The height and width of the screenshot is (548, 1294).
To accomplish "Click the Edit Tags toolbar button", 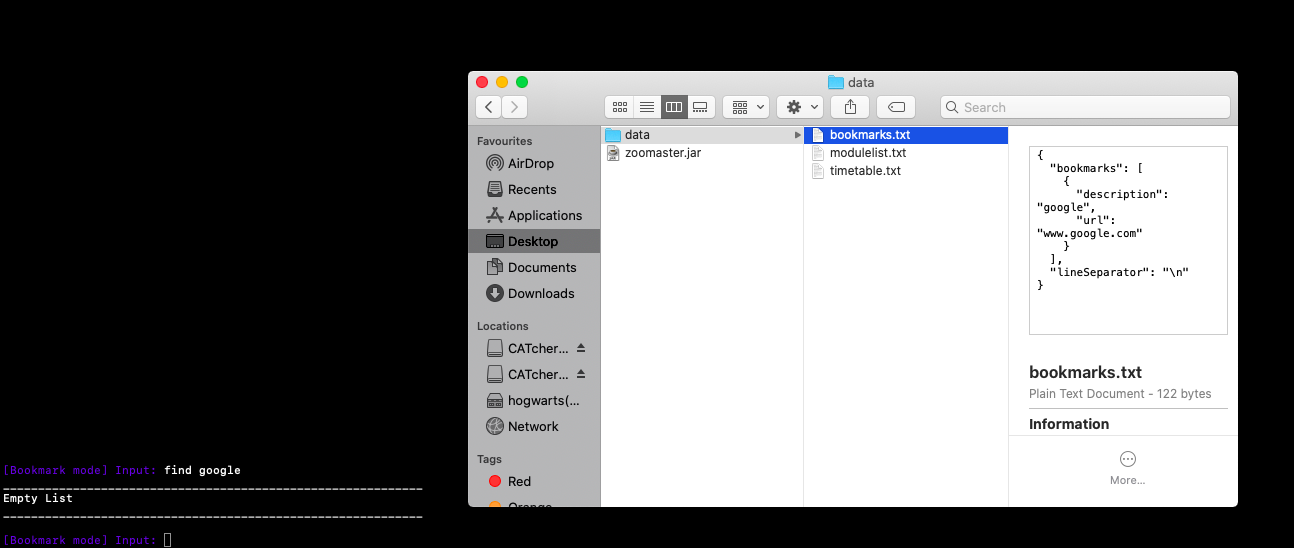I will pos(896,107).
